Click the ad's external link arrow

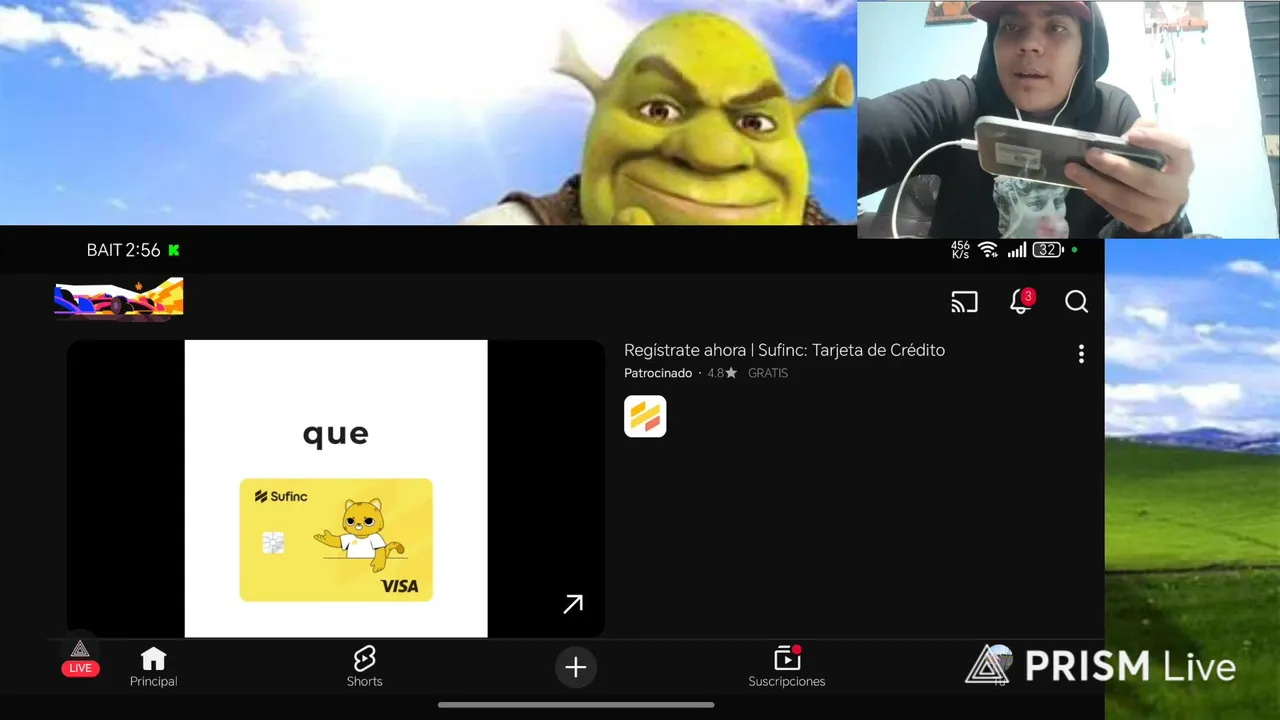573,603
